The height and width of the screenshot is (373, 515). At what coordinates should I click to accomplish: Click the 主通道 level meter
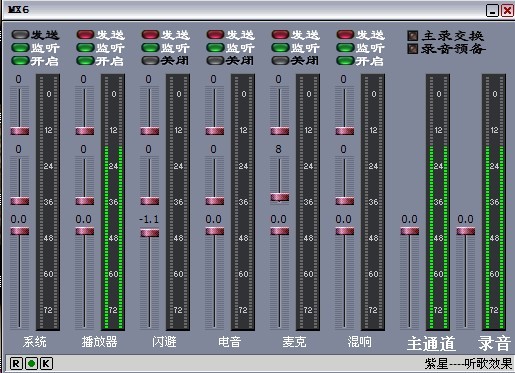coord(438,202)
